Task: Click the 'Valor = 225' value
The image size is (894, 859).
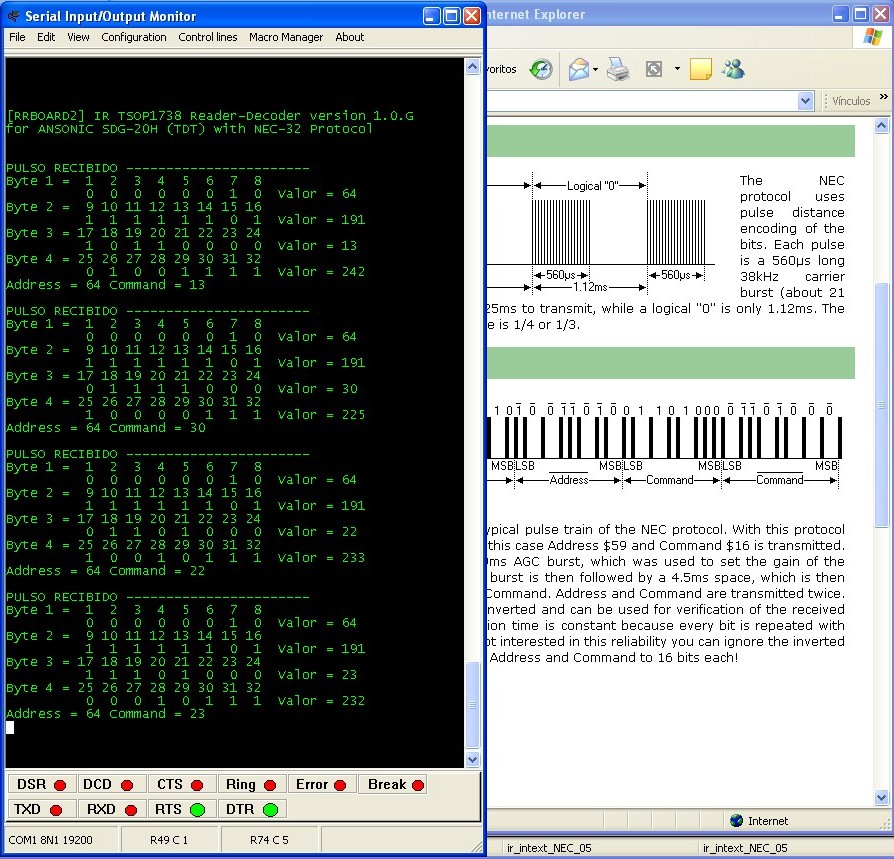Action: 321,415
